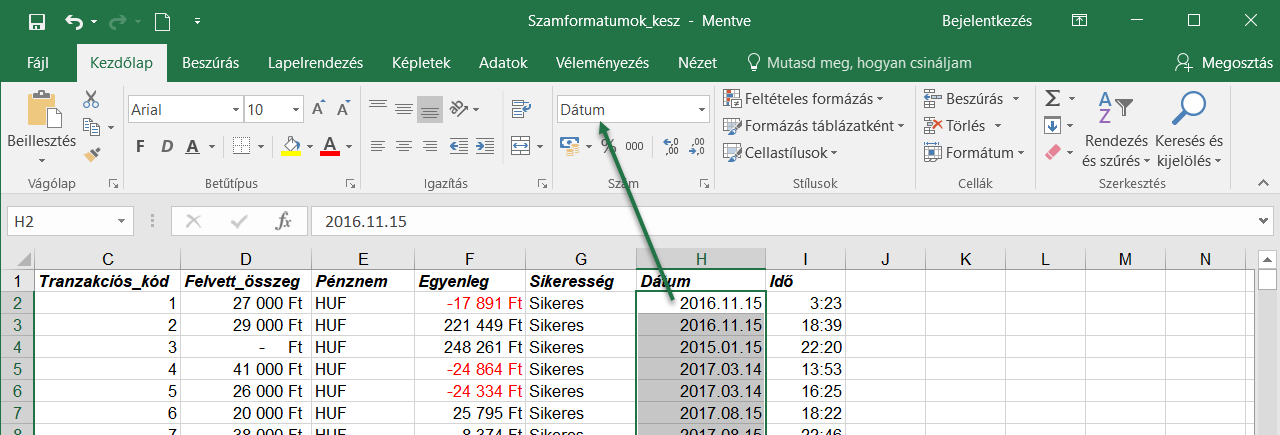Open the Dátum number format dropdown
The width and height of the screenshot is (1280, 435).
701,109
